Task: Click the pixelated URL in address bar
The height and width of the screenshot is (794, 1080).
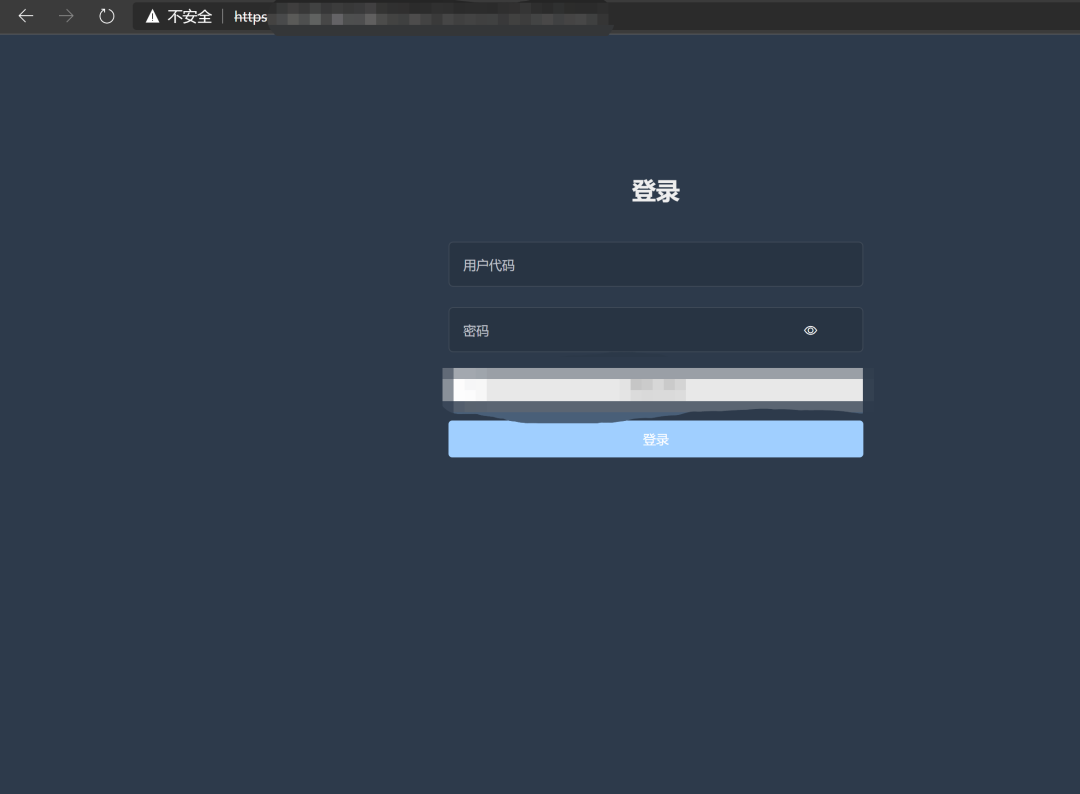Action: pos(441,17)
